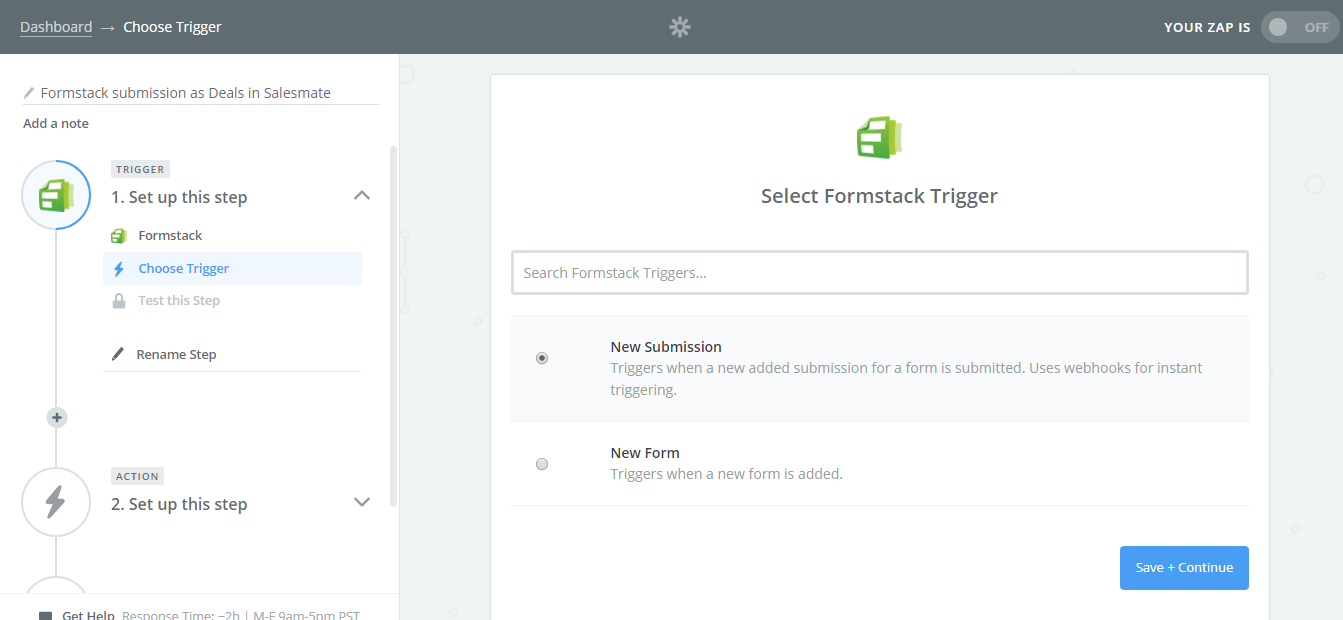Screen dimensions: 1343x620
Task: Click the Save + Continue button
Action: click(x=1184, y=568)
